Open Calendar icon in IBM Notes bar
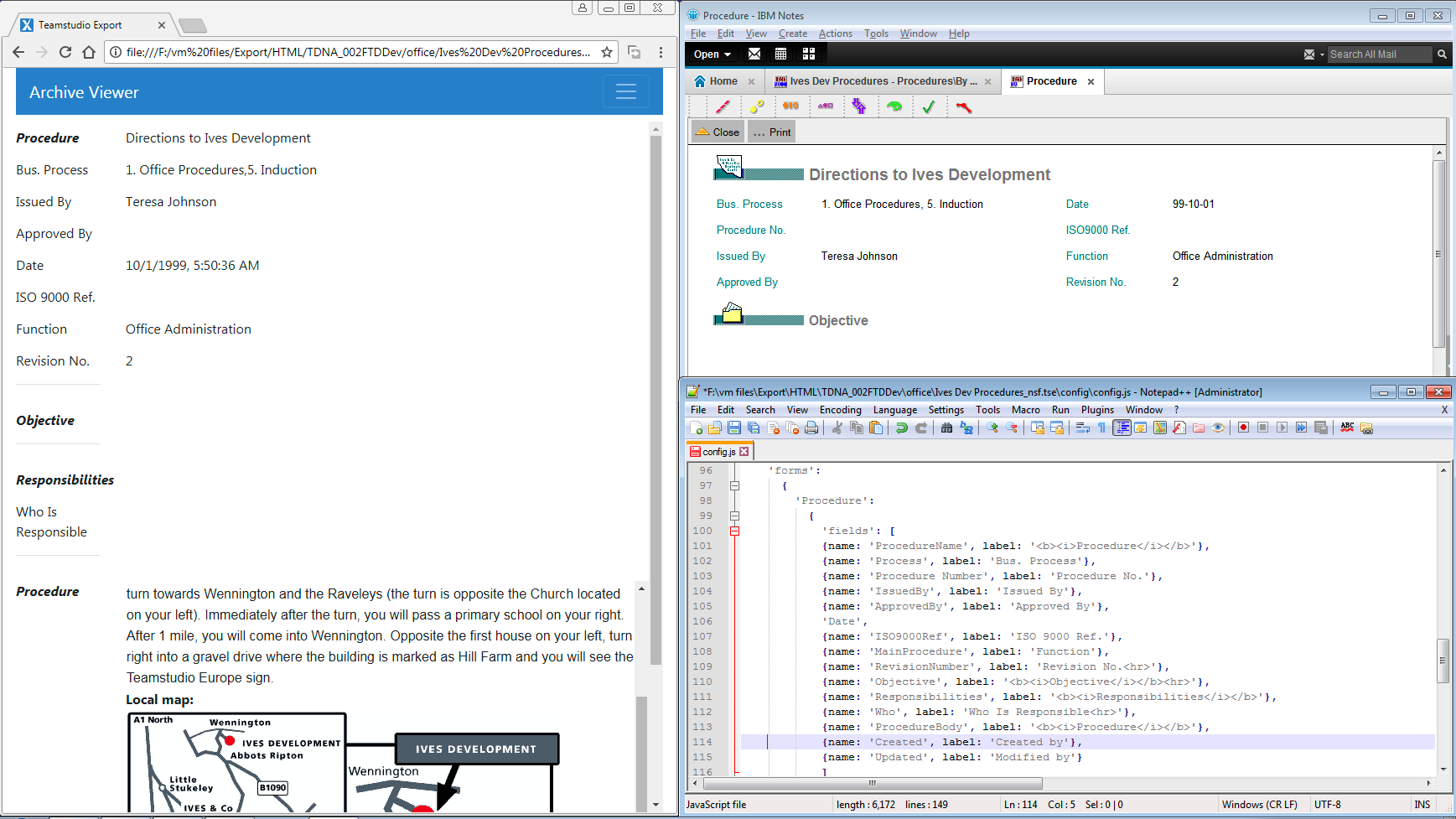 781,54
